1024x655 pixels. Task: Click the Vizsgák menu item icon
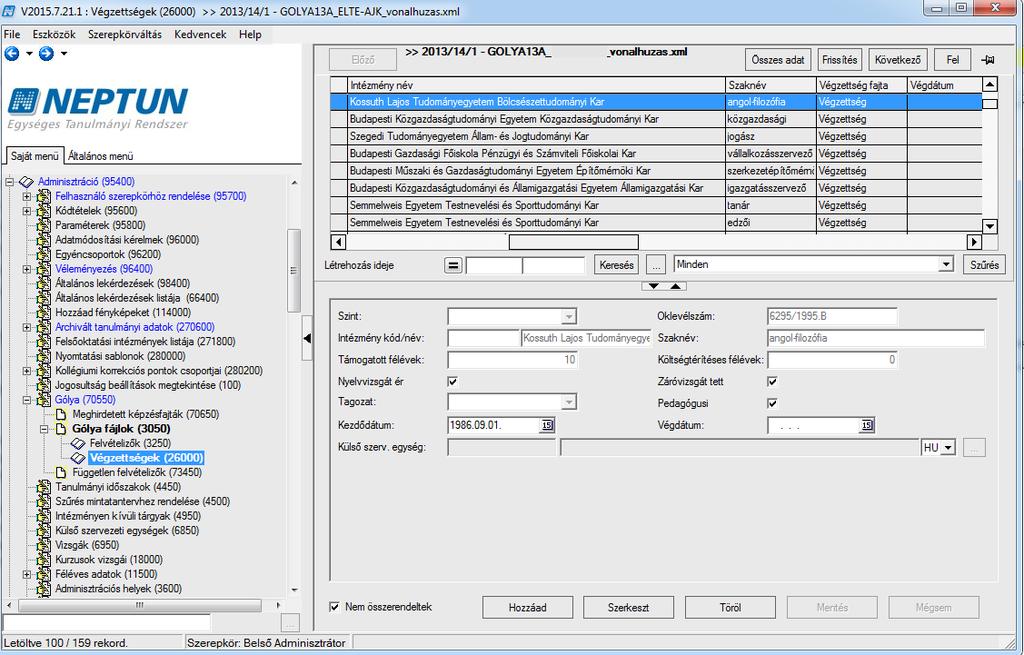pyautogui.click(x=44, y=545)
